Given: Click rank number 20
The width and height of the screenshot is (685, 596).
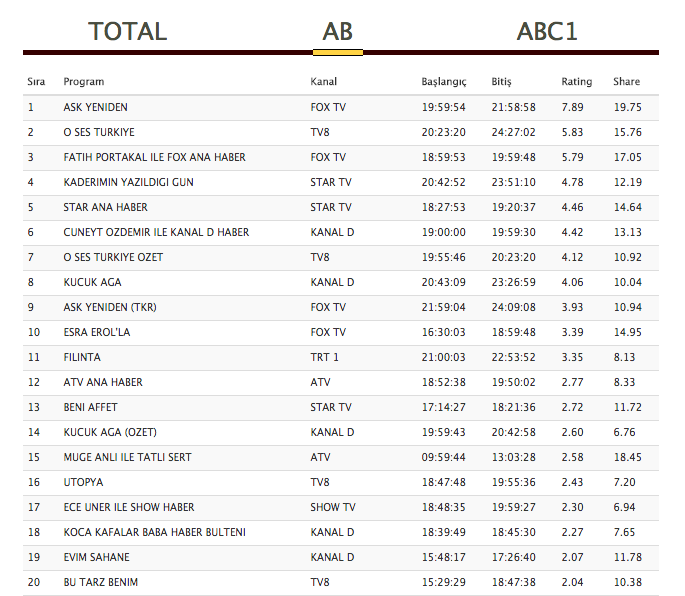Looking at the screenshot, I should click(34, 582).
